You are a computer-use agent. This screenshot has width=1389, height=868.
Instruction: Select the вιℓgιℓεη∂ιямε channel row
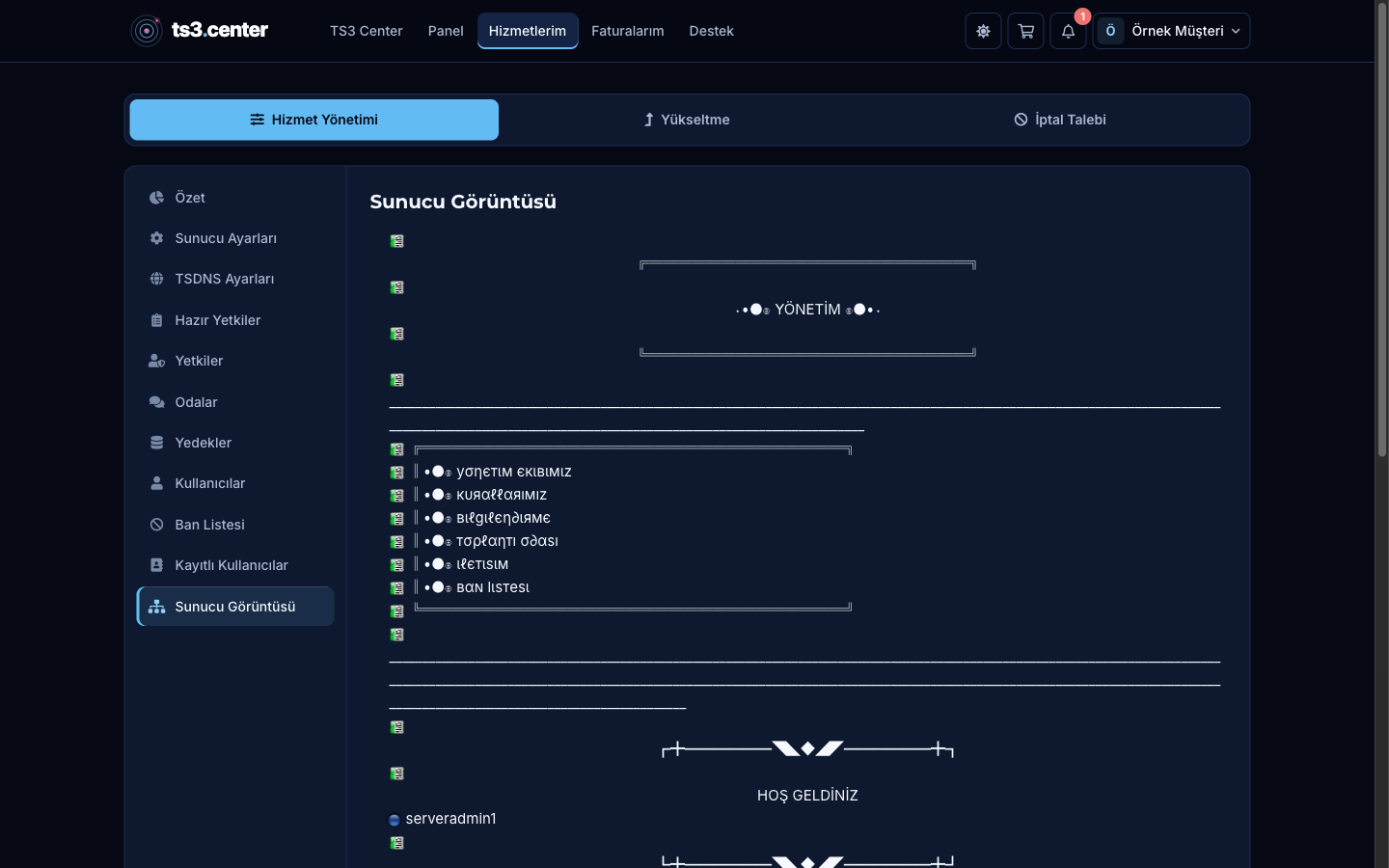pyautogui.click(x=503, y=518)
